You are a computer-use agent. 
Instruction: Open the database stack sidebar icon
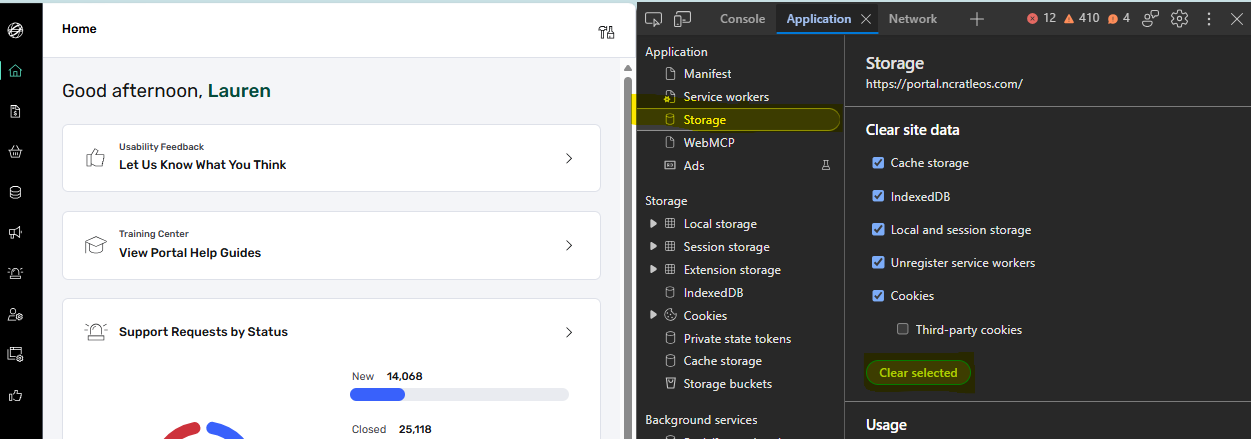[15, 192]
